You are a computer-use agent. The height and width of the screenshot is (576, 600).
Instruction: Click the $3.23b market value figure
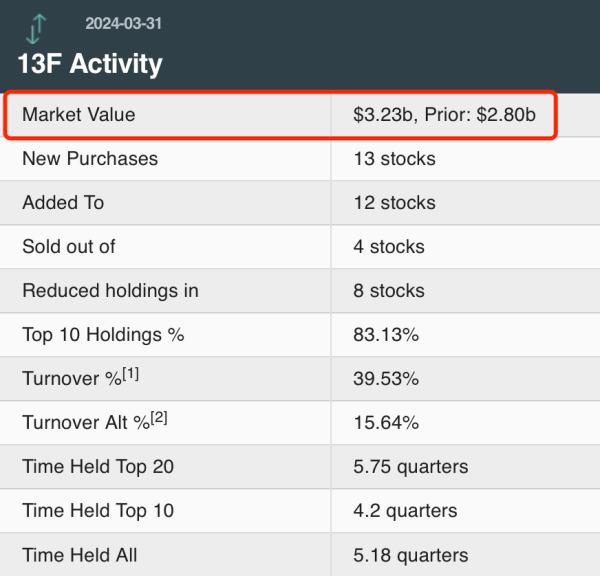tap(385, 115)
